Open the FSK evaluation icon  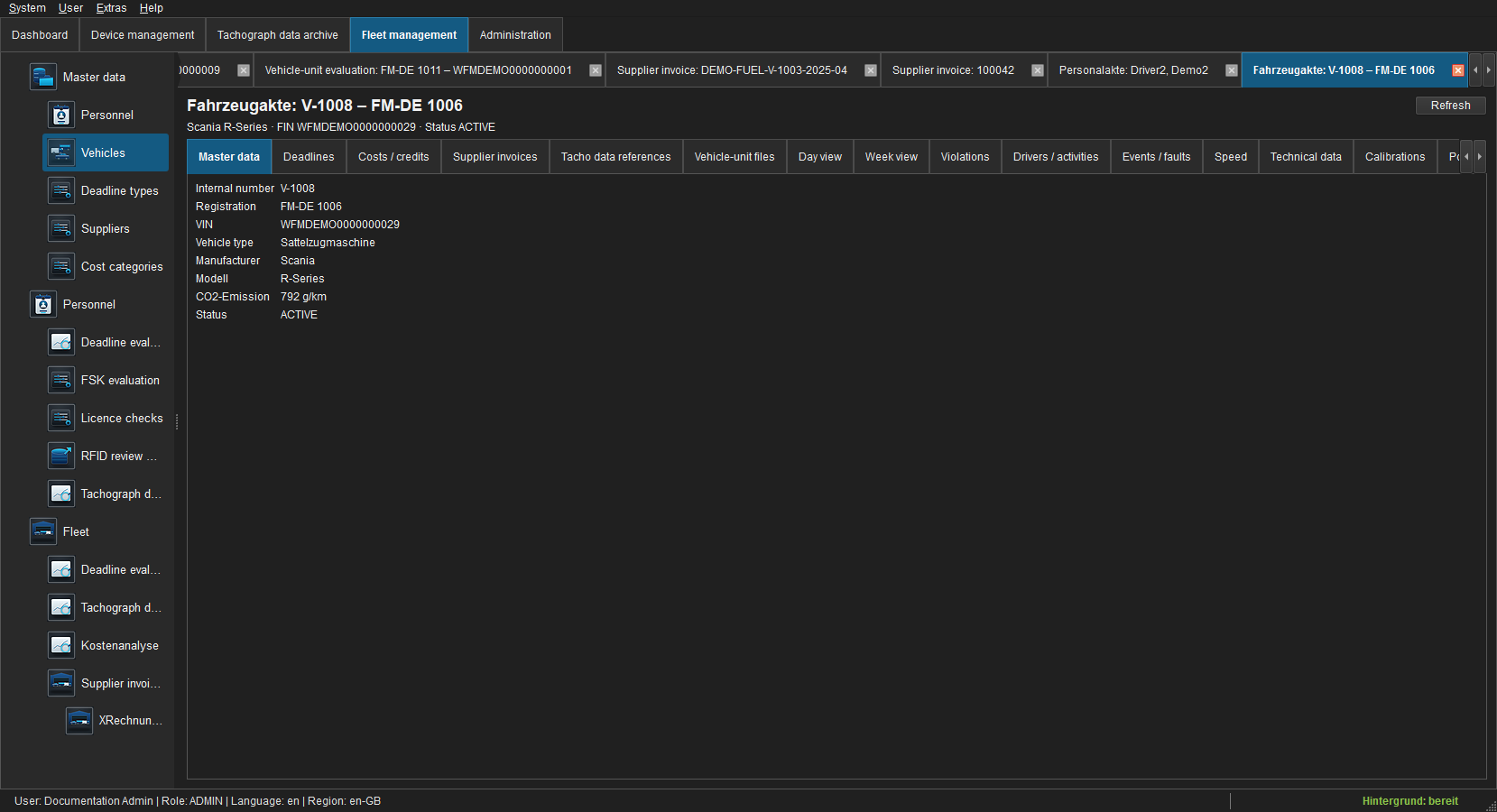(60, 380)
